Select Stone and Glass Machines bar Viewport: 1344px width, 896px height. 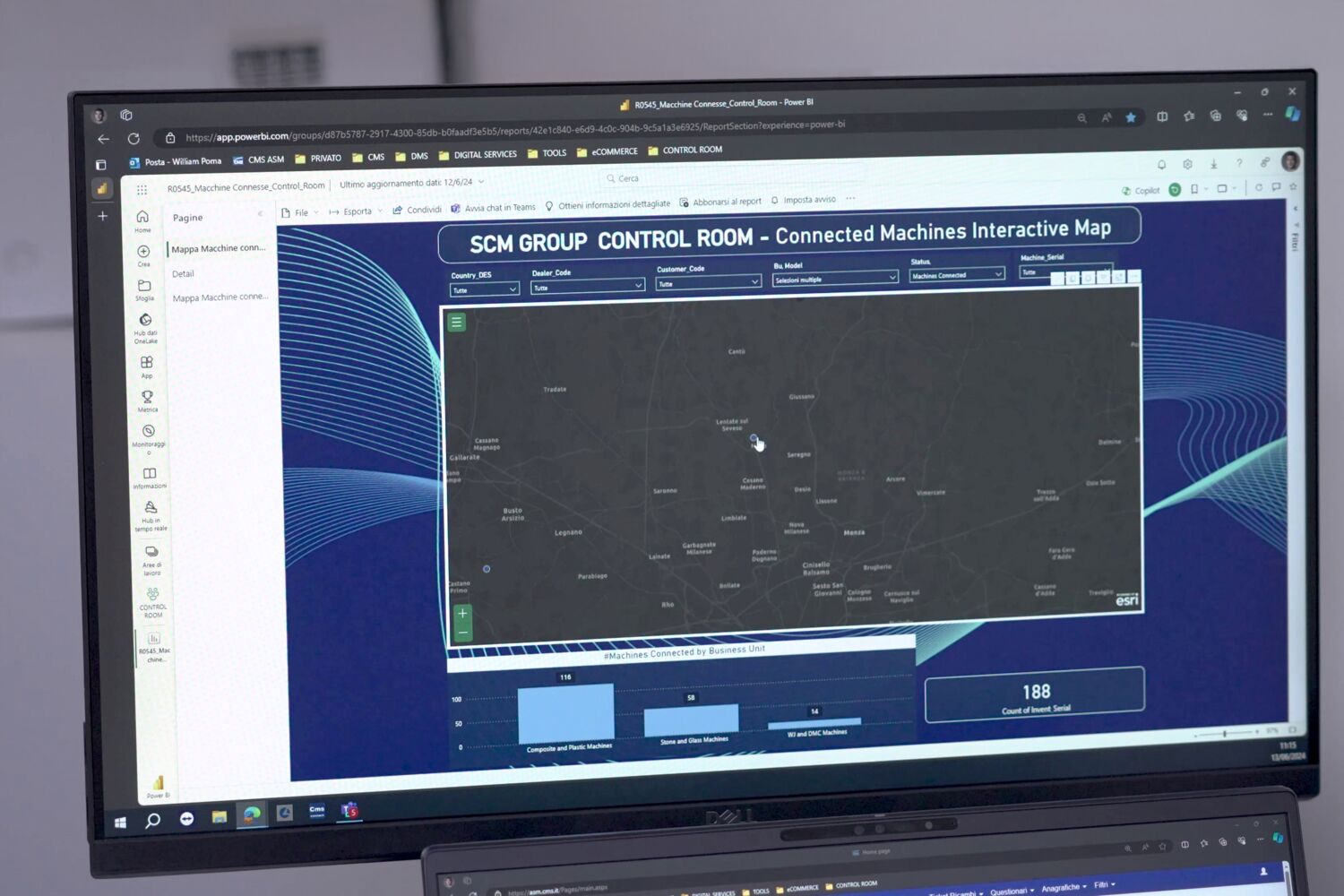691,719
